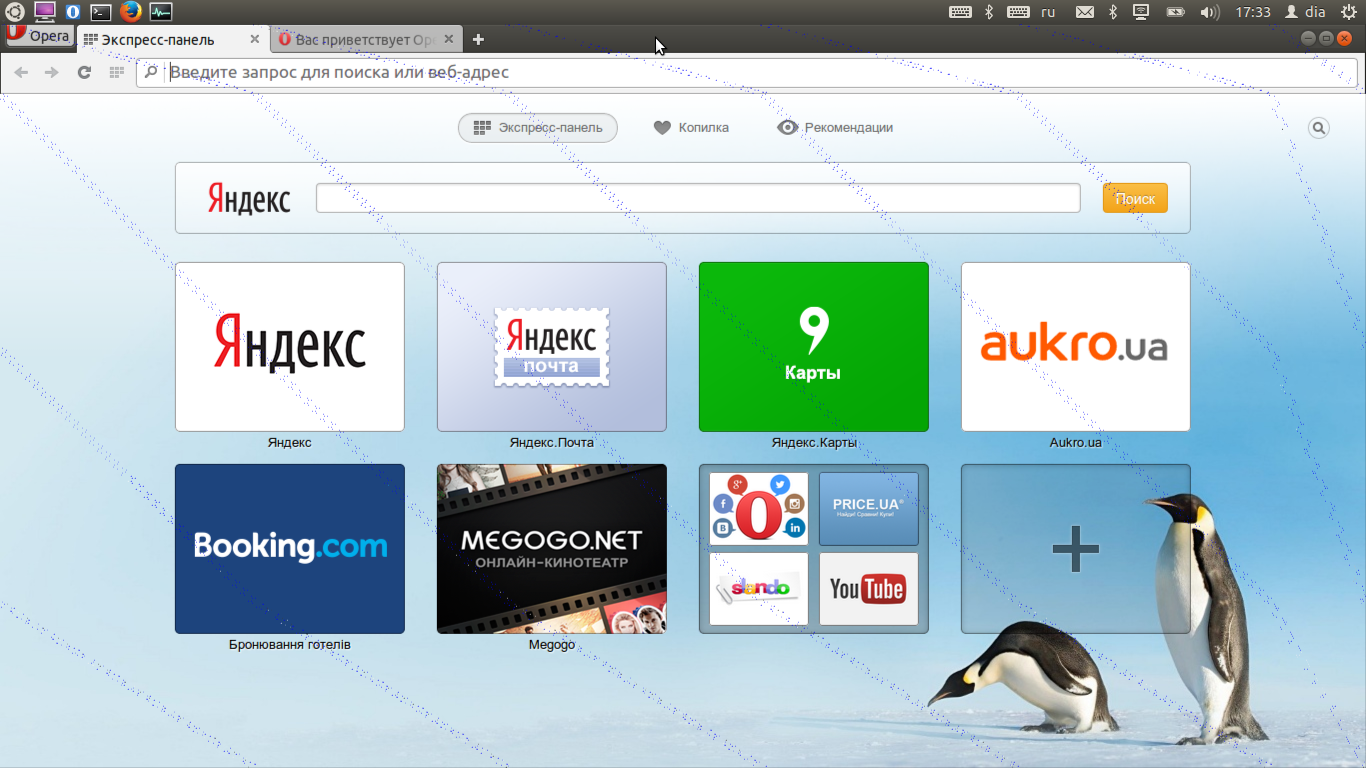This screenshot has width=1366, height=768.
Task: Open the Яндекс speed dial tile
Action: tap(290, 347)
